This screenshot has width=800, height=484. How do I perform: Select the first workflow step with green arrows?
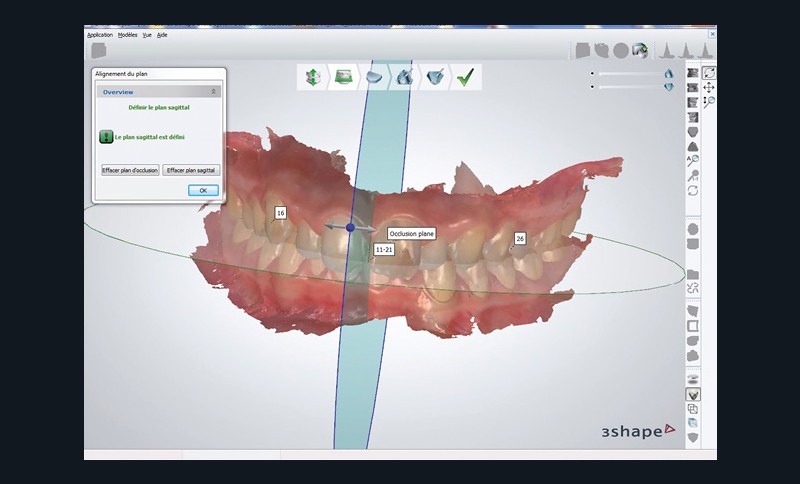(314, 77)
